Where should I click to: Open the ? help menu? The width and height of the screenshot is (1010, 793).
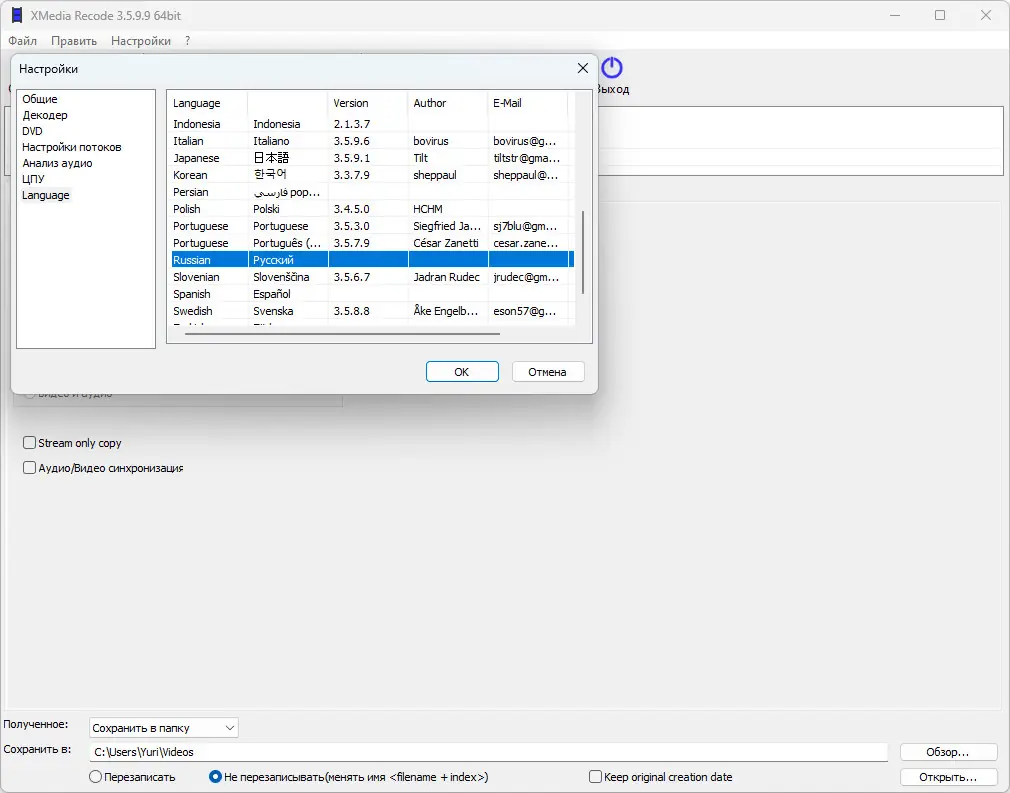[x=187, y=41]
